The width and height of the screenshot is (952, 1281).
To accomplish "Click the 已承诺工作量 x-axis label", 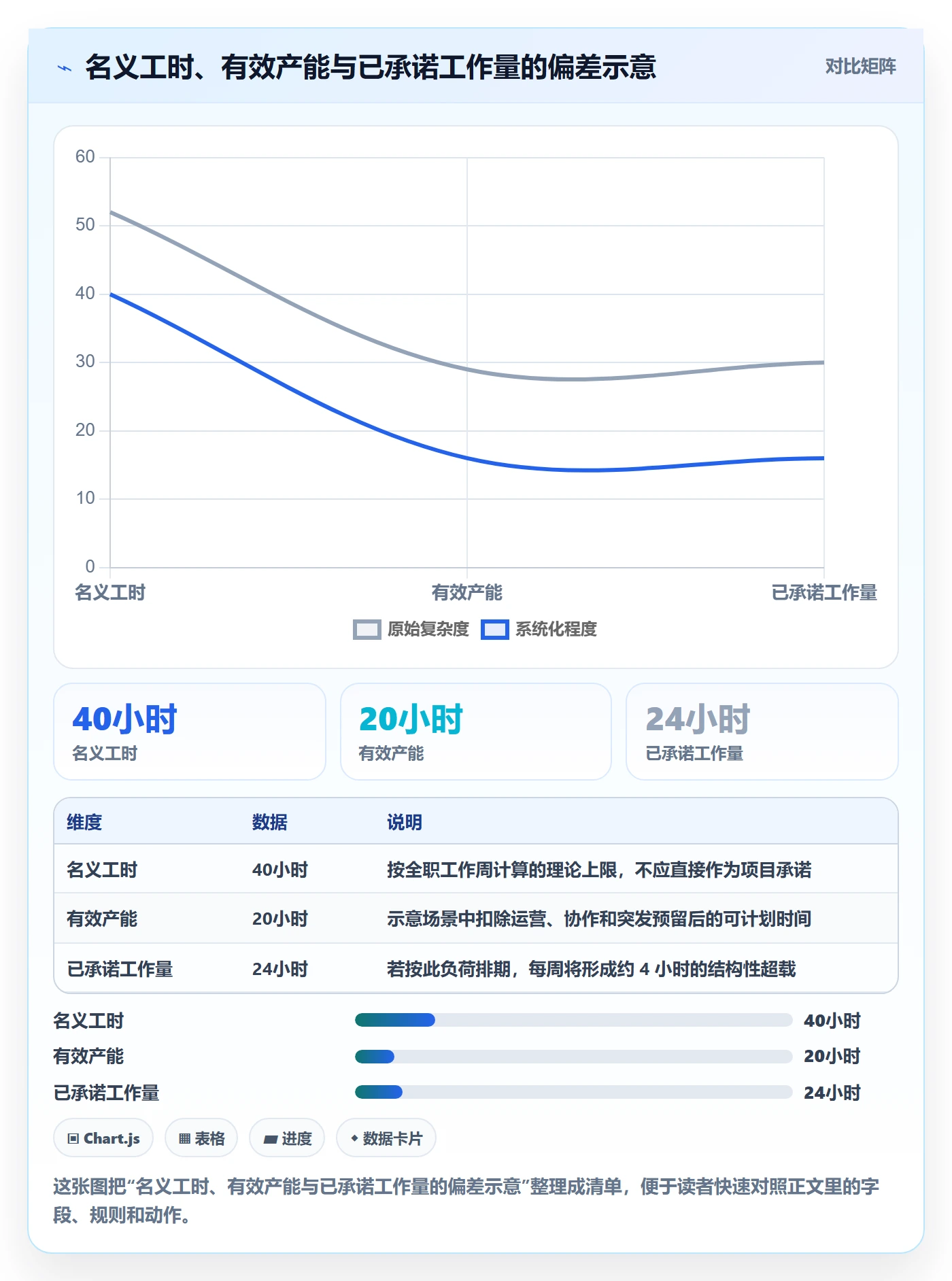I will coord(824,592).
